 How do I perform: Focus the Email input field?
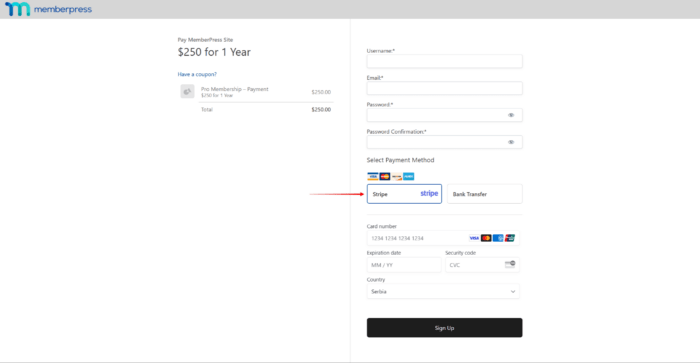coord(444,88)
